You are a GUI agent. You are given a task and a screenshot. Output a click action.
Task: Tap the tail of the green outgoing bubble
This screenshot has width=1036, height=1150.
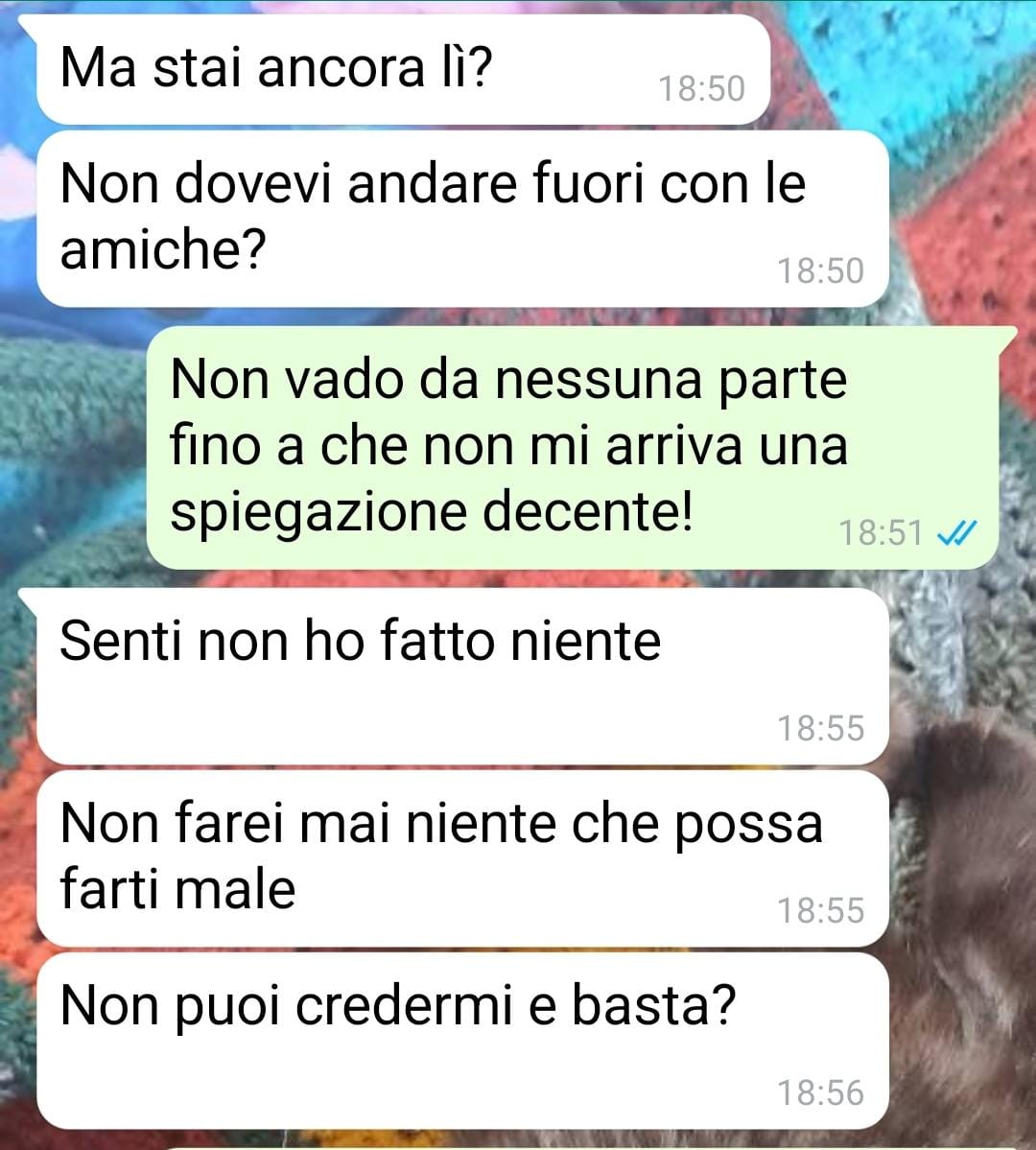click(1006, 336)
